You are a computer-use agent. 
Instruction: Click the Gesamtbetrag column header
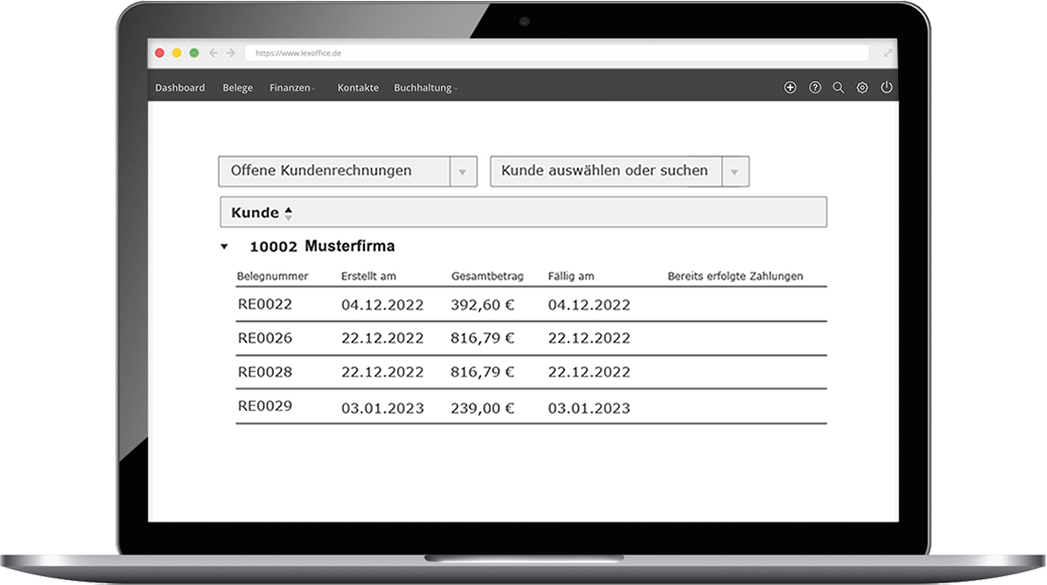[487, 276]
